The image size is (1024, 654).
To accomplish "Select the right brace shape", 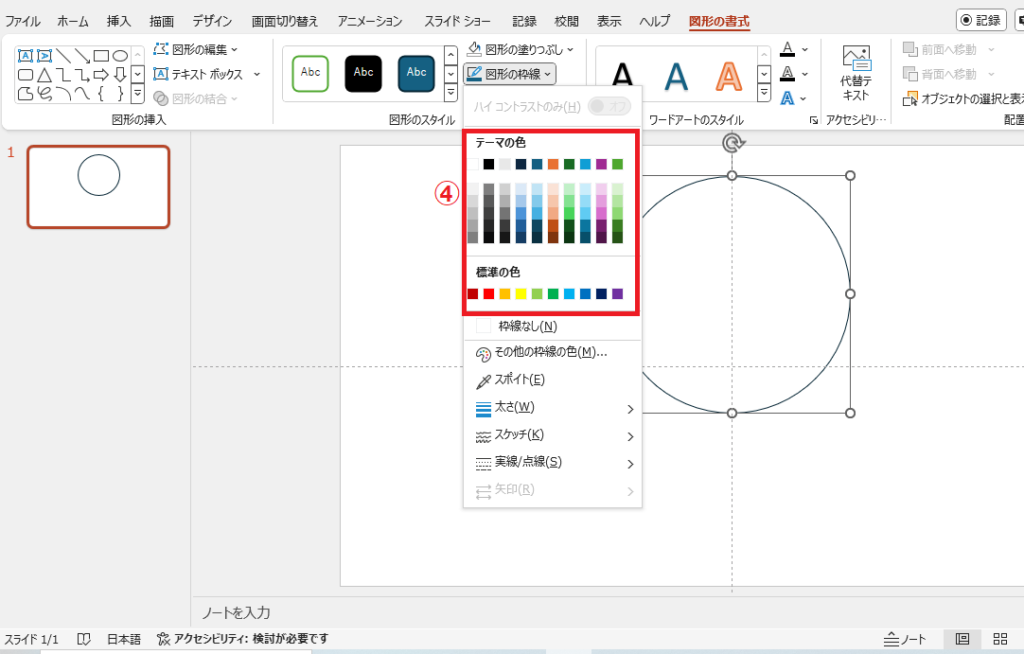I will 120,93.
